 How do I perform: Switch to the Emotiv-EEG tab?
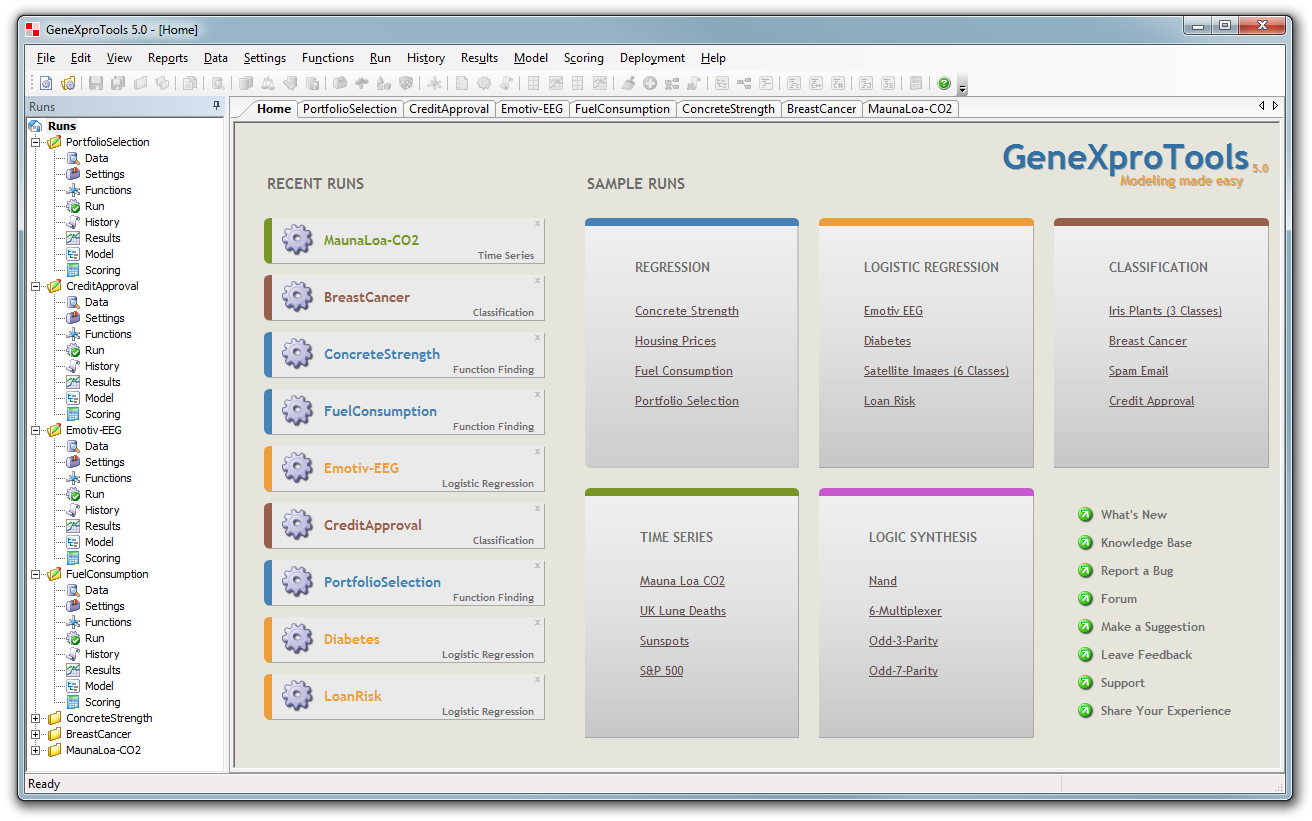pos(531,109)
